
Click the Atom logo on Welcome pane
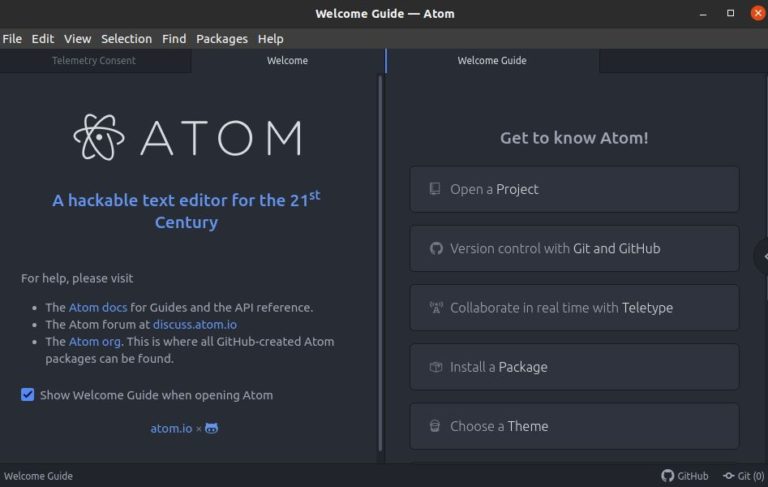pyautogui.click(x=187, y=138)
